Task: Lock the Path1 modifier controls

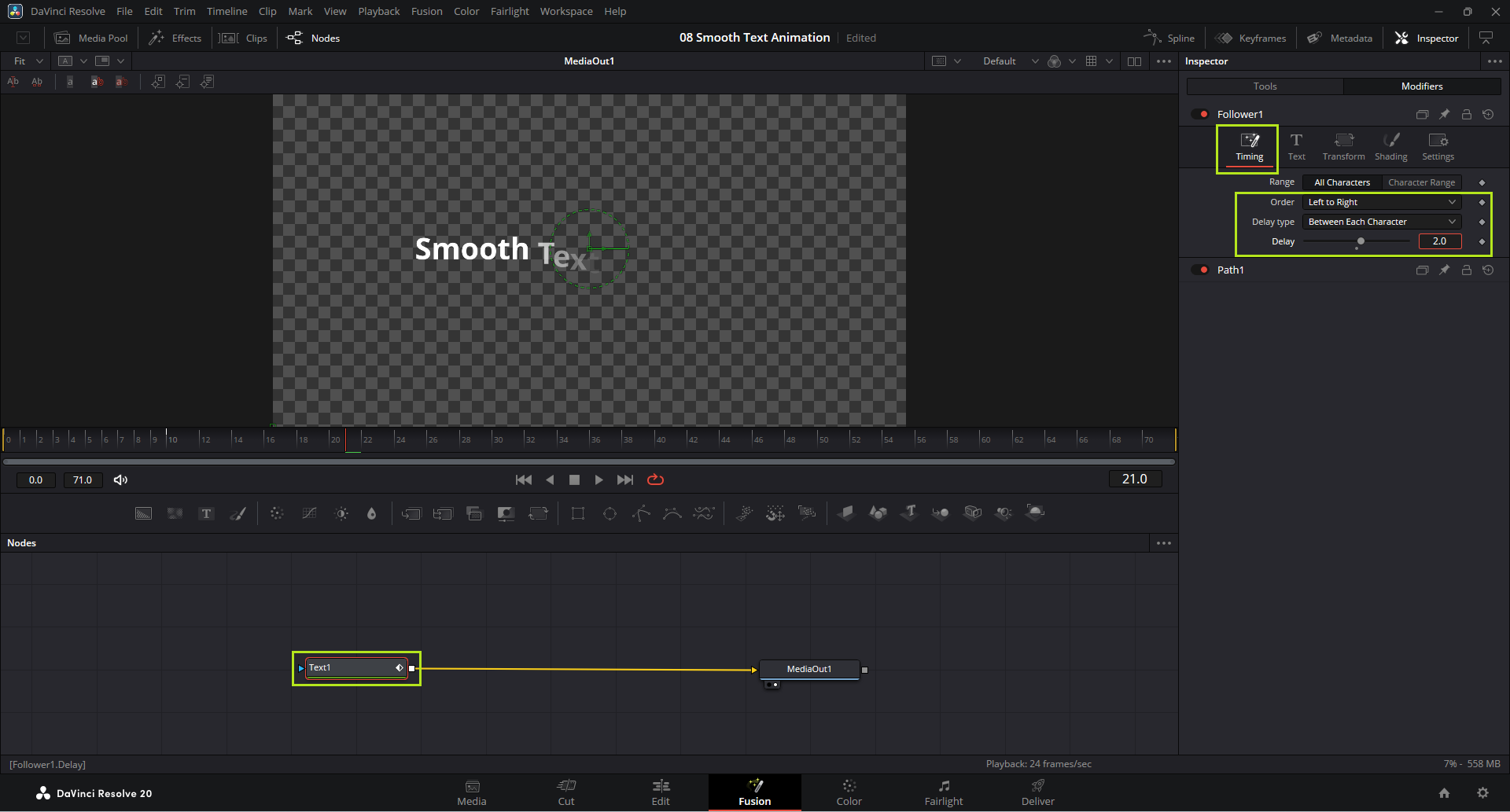Action: [1466, 270]
